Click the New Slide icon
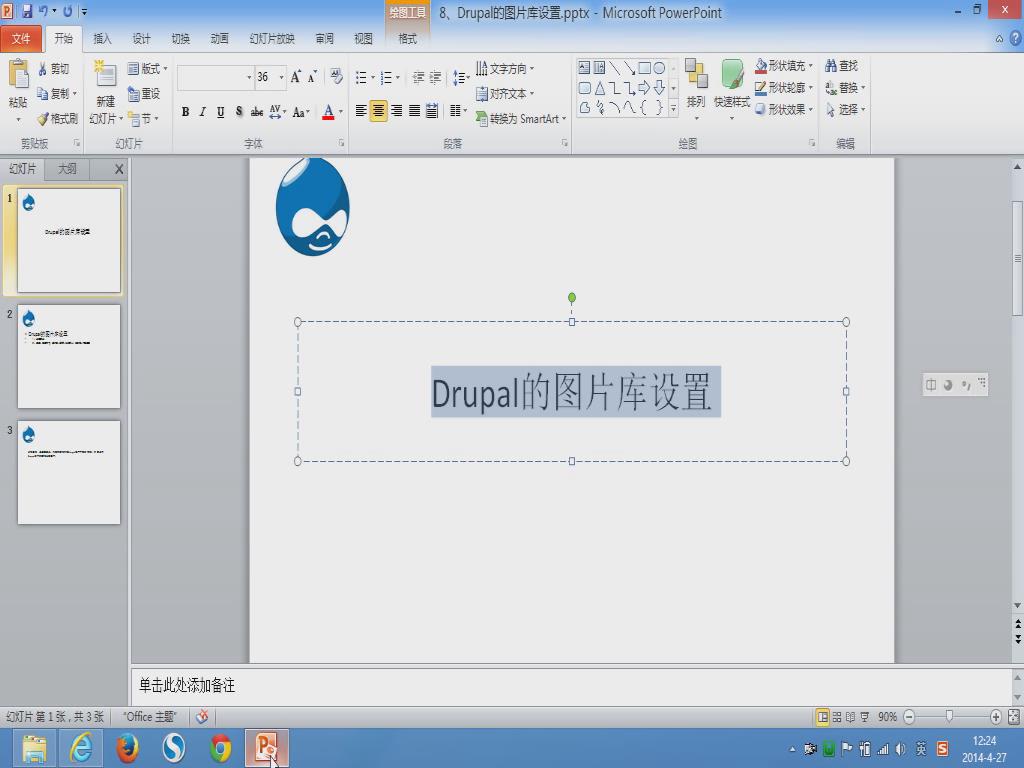The image size is (1024, 768). point(104,75)
